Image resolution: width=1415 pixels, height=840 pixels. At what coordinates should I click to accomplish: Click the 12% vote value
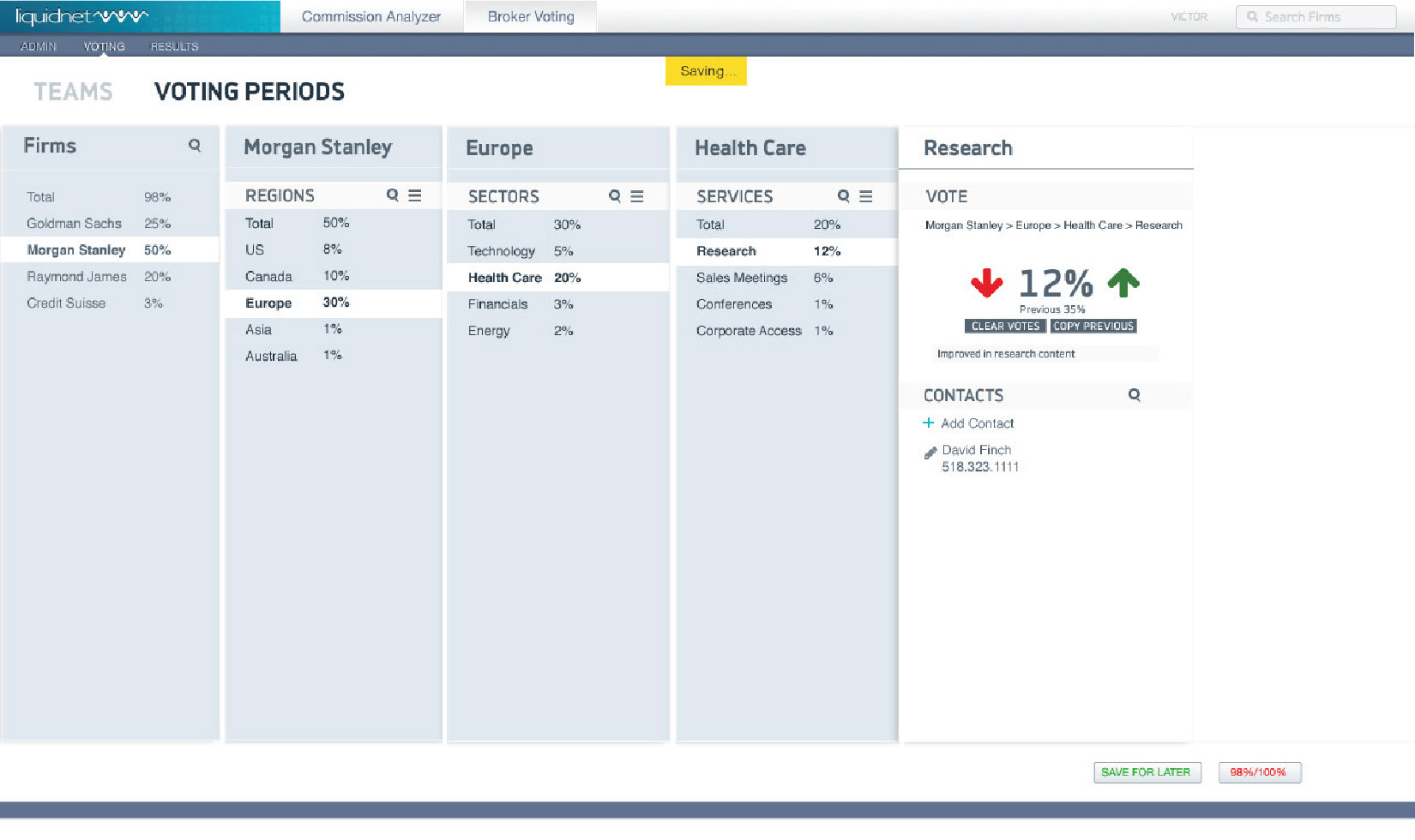tap(1056, 284)
